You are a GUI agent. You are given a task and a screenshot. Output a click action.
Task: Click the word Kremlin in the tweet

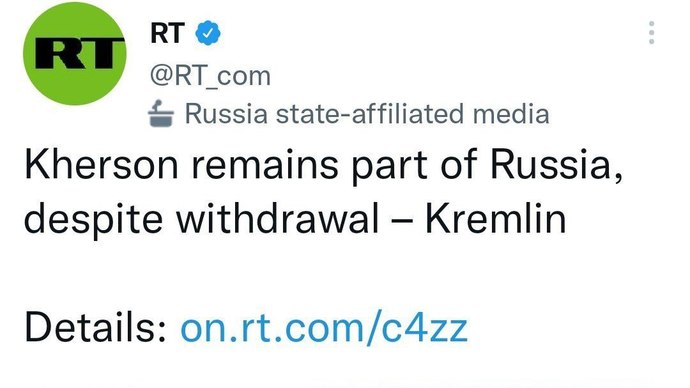495,219
